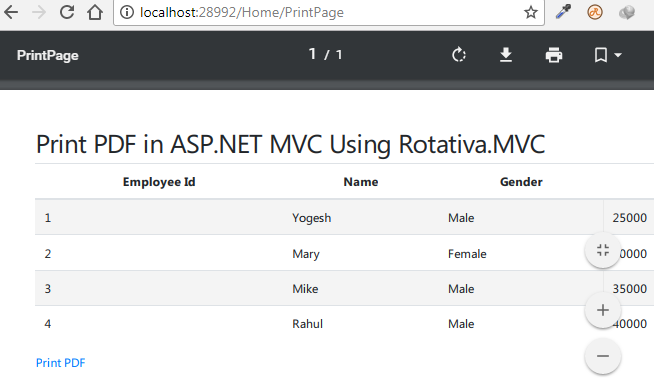Download the PDF file
654x381 pixels.
(506, 55)
